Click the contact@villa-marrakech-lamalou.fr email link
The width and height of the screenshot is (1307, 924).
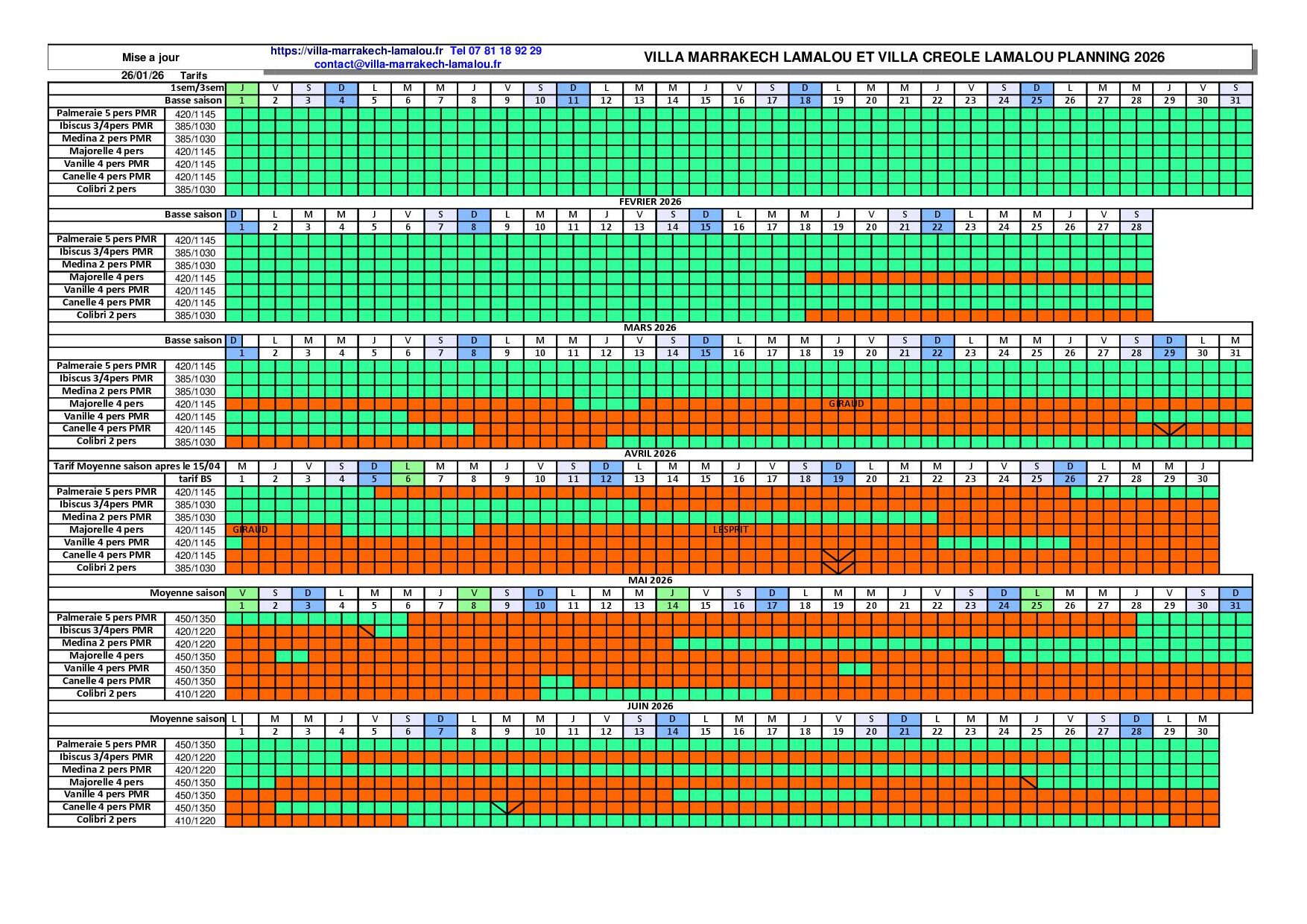[407, 64]
